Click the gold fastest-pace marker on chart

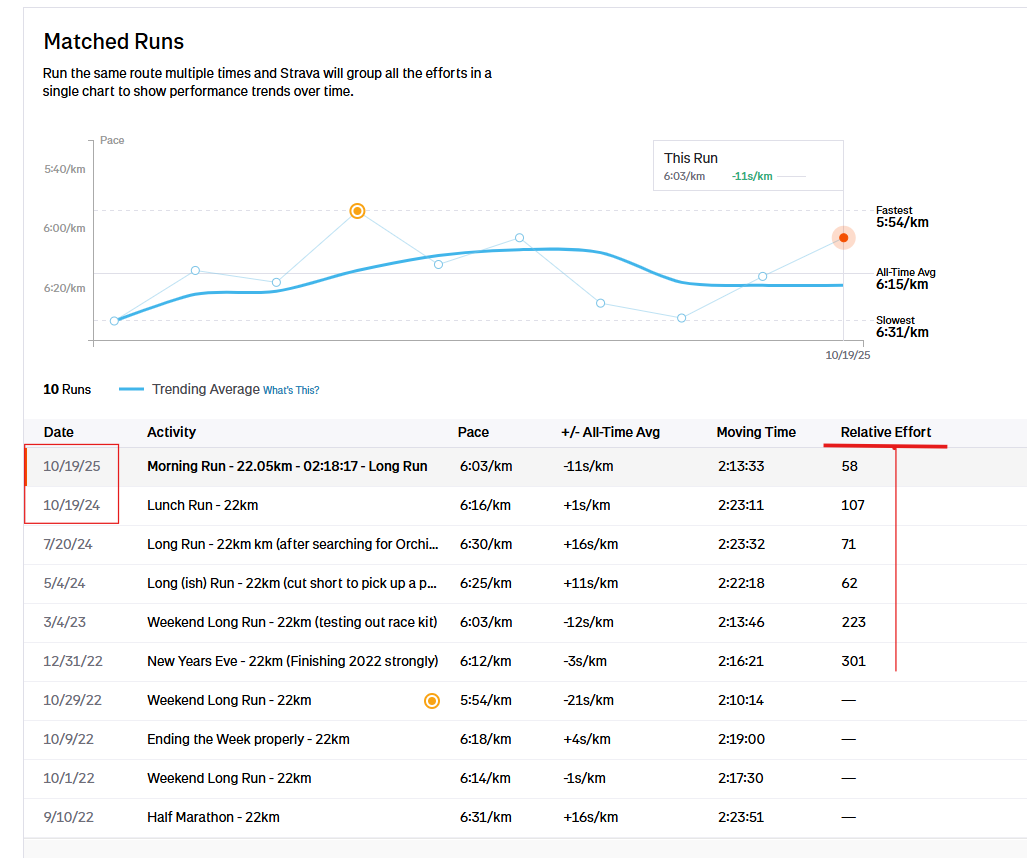pos(357,211)
